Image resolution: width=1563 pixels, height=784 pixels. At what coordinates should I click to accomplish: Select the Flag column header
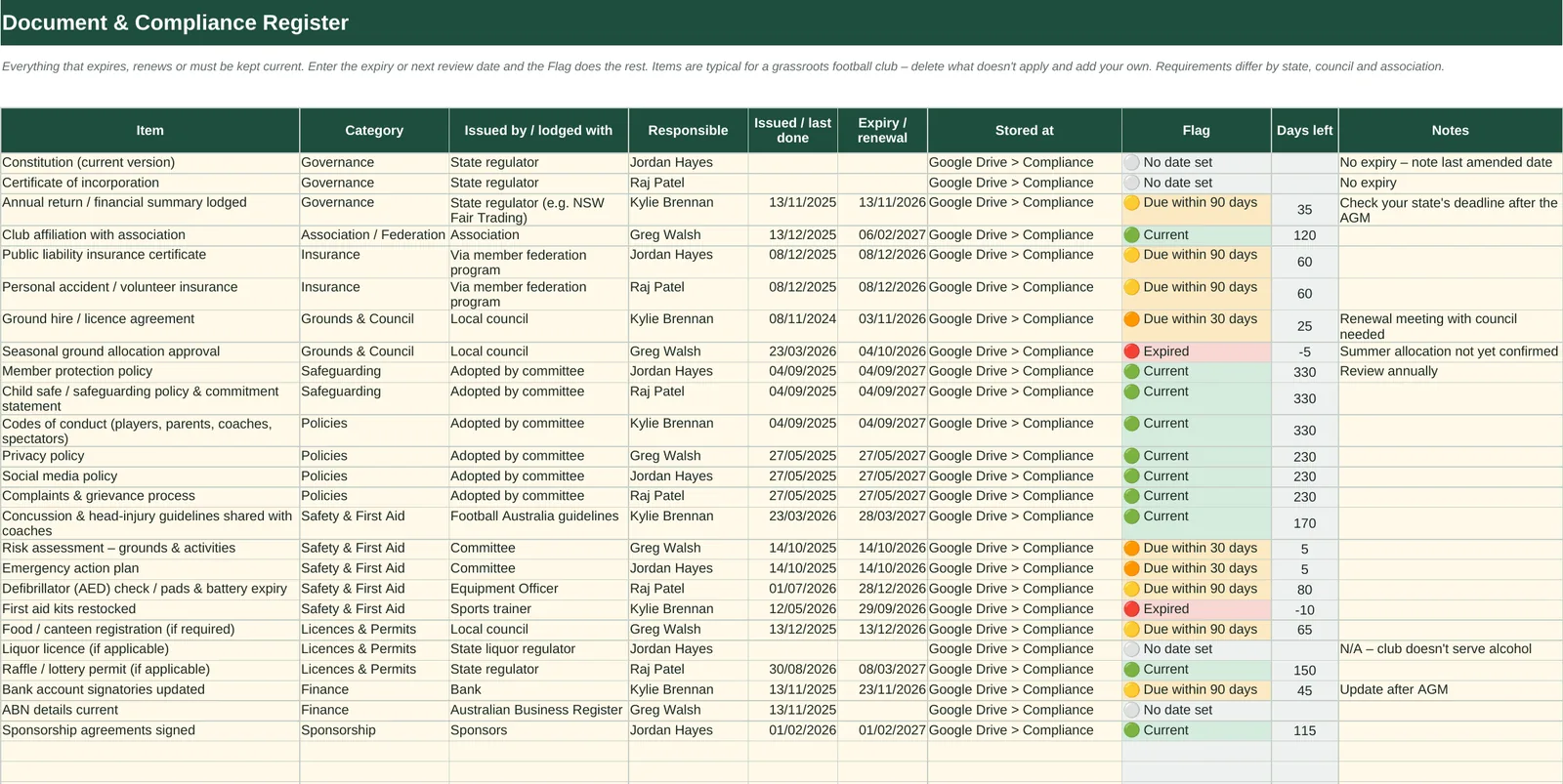pyautogui.click(x=1196, y=130)
